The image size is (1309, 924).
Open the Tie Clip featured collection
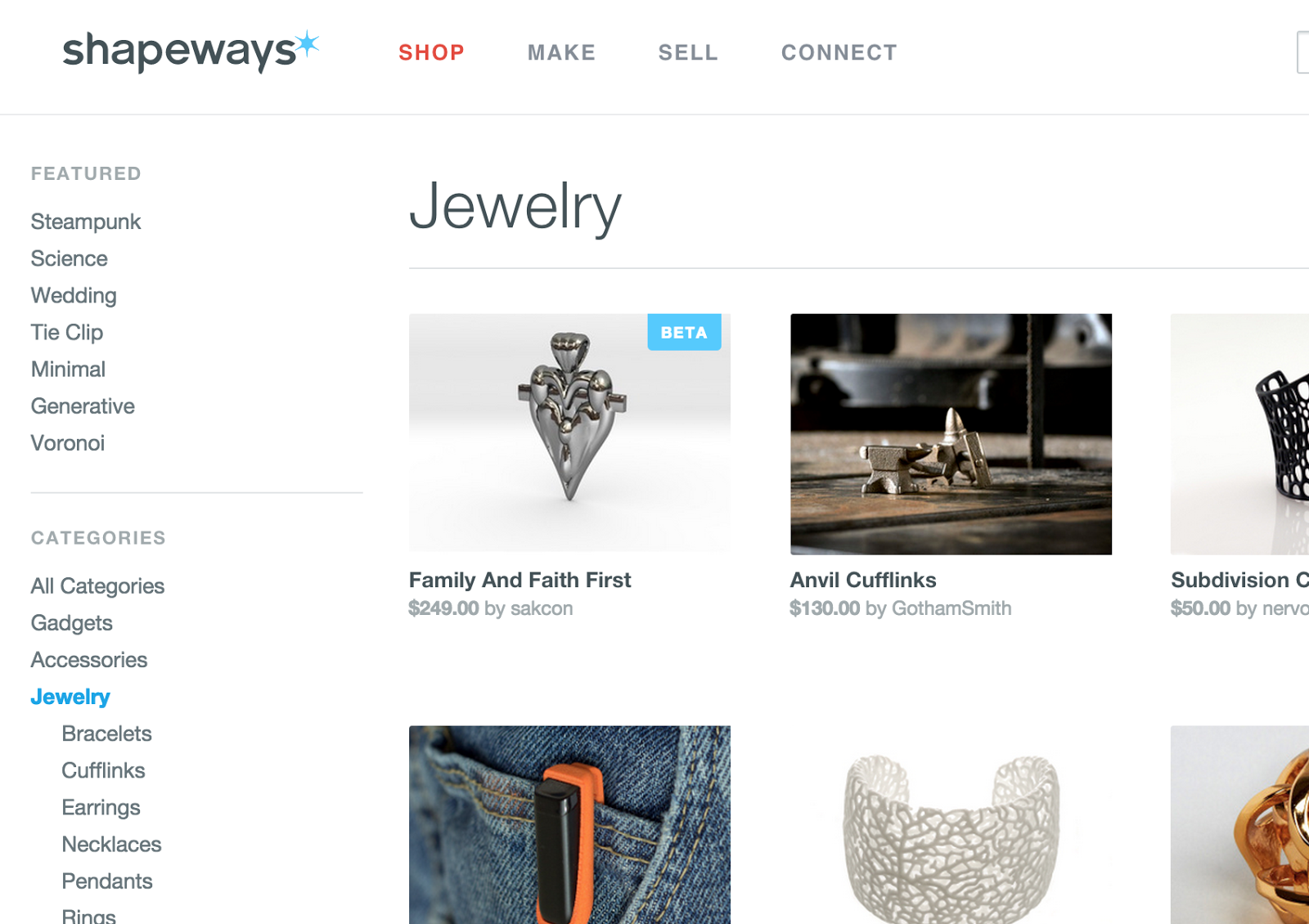(x=67, y=333)
